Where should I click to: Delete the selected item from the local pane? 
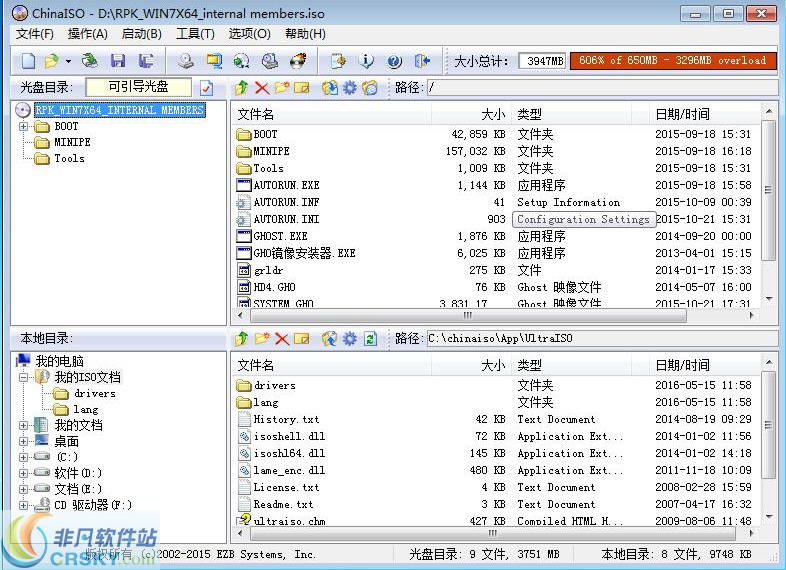tap(282, 339)
